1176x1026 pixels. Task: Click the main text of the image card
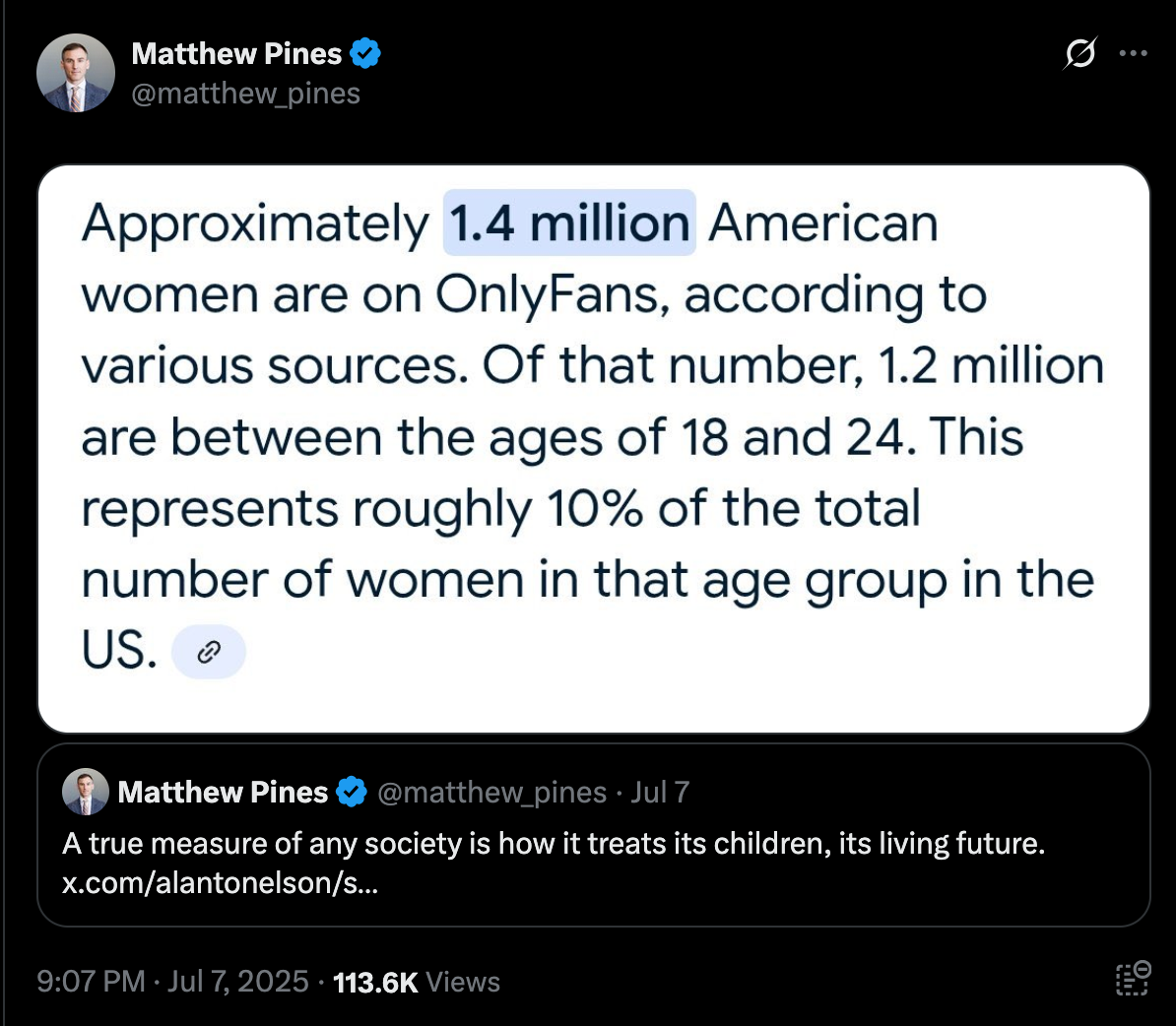point(593,435)
